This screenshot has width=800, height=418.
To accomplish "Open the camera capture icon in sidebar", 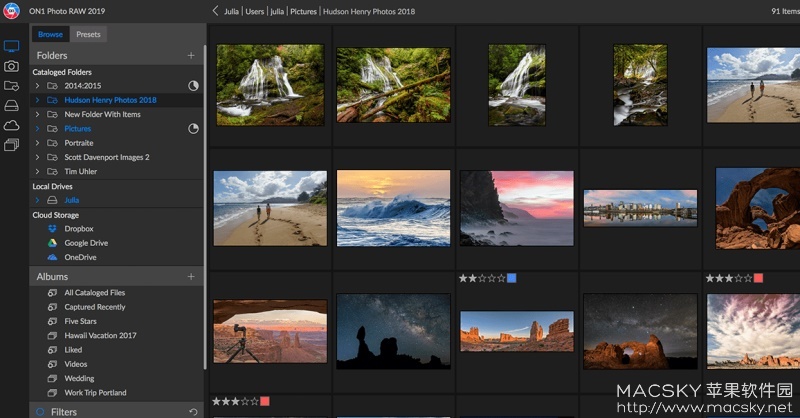I will click(11, 66).
